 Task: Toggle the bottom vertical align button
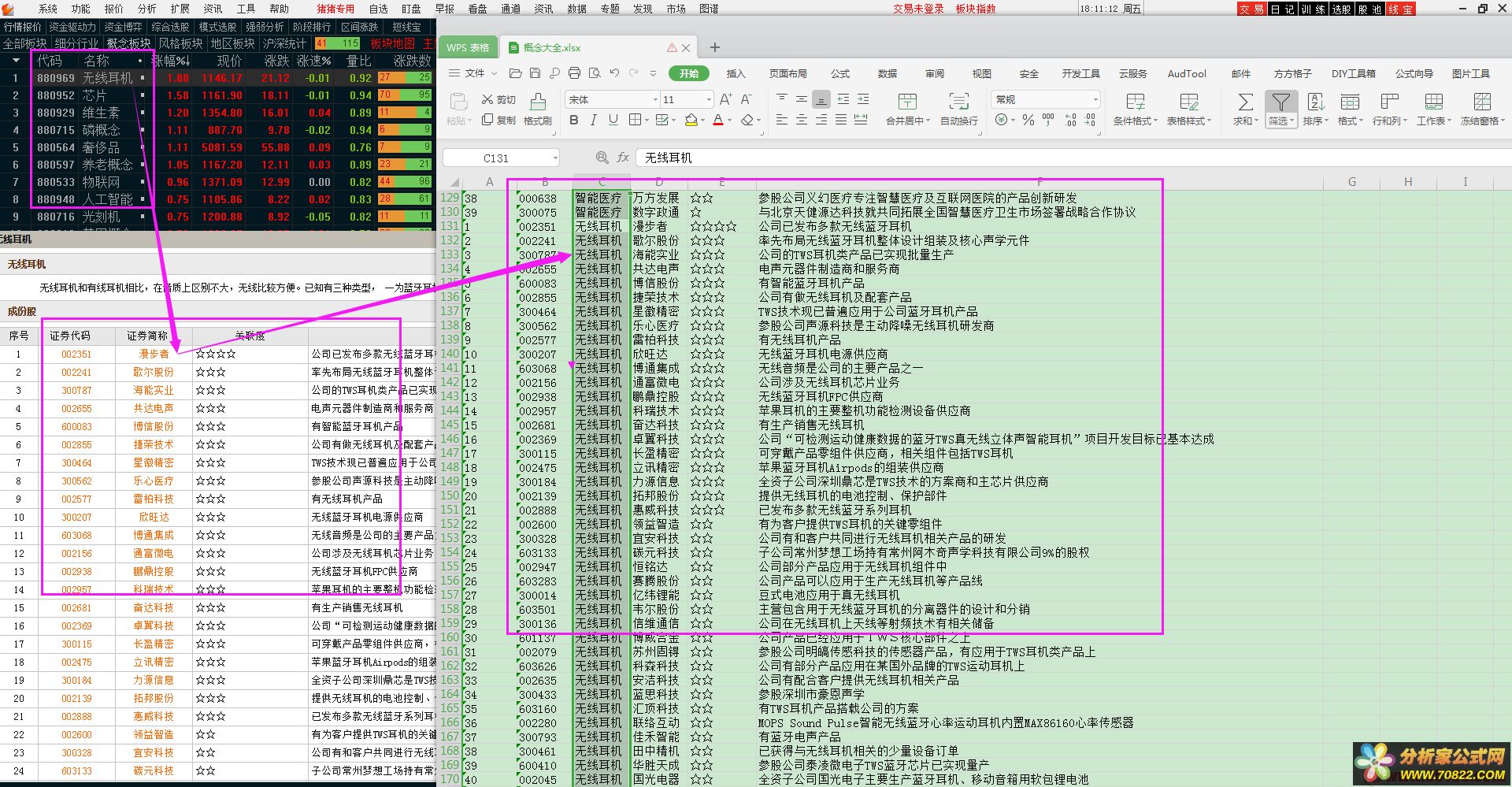point(821,99)
